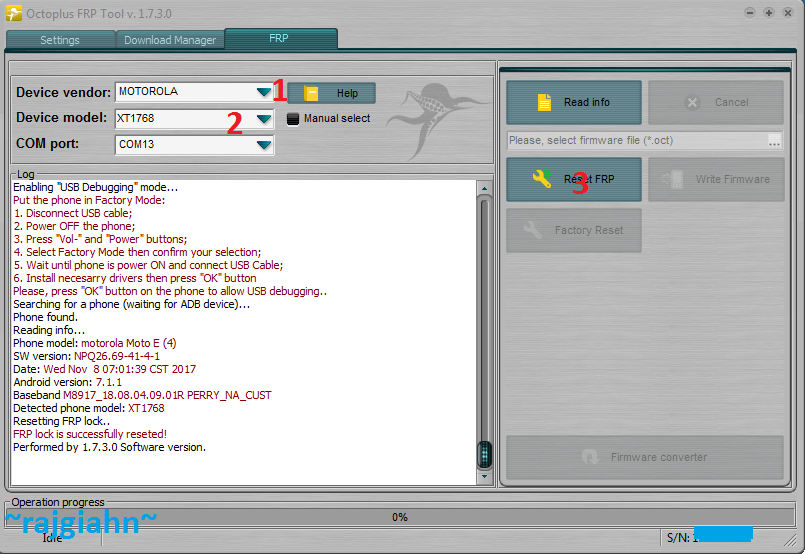The width and height of the screenshot is (805, 554).
Task: Click the Help button
Action: coord(332,93)
